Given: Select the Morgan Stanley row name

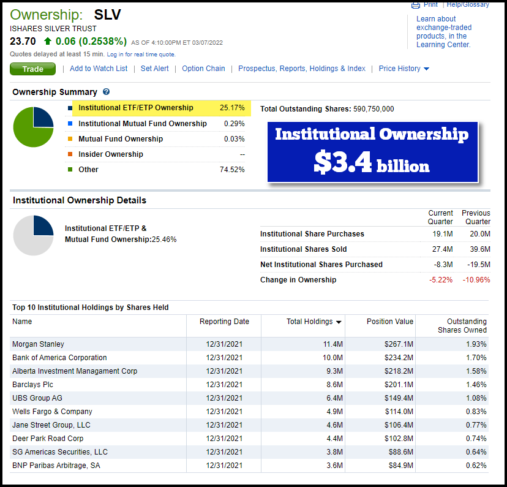Looking at the screenshot, I should tap(38, 344).
